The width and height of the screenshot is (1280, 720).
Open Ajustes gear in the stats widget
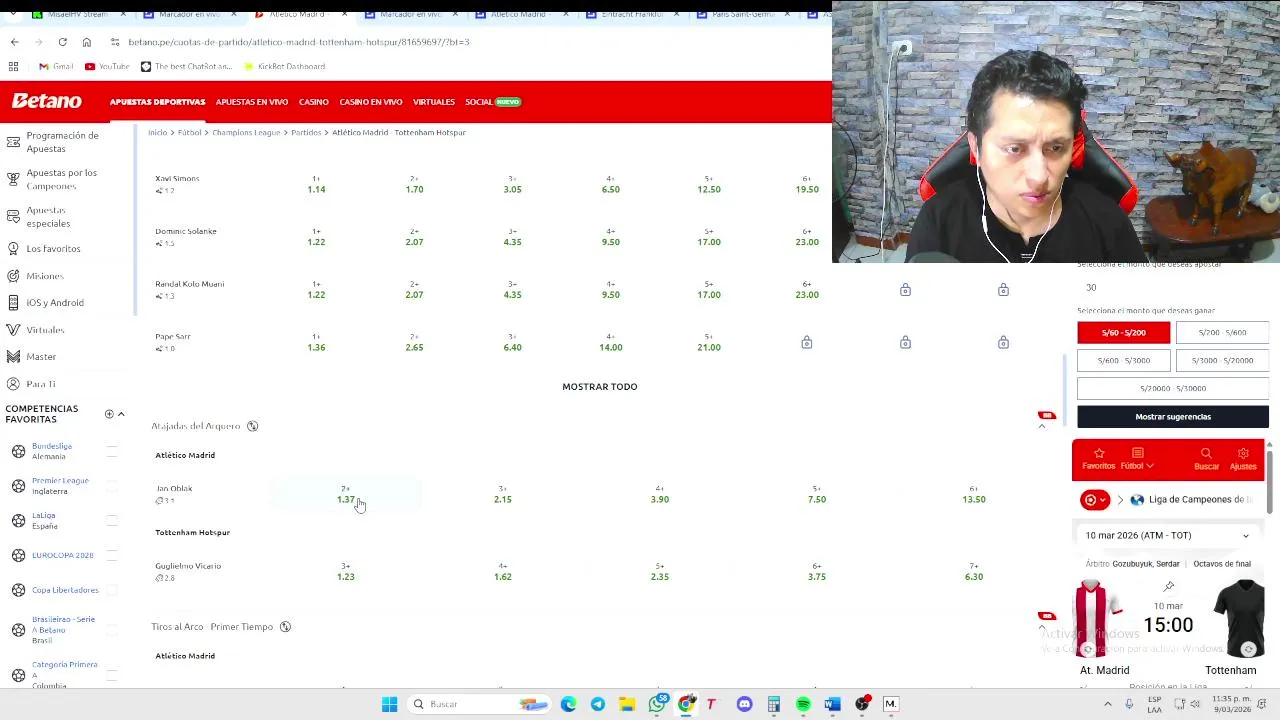(x=1243, y=459)
